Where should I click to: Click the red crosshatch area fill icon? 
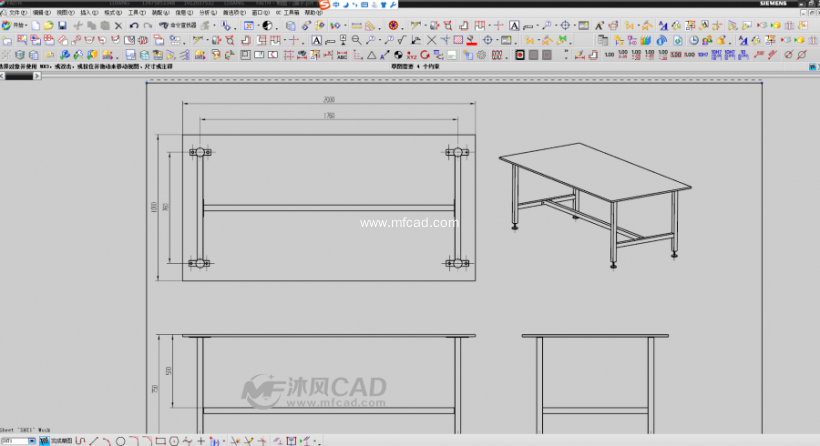[x=459, y=40]
